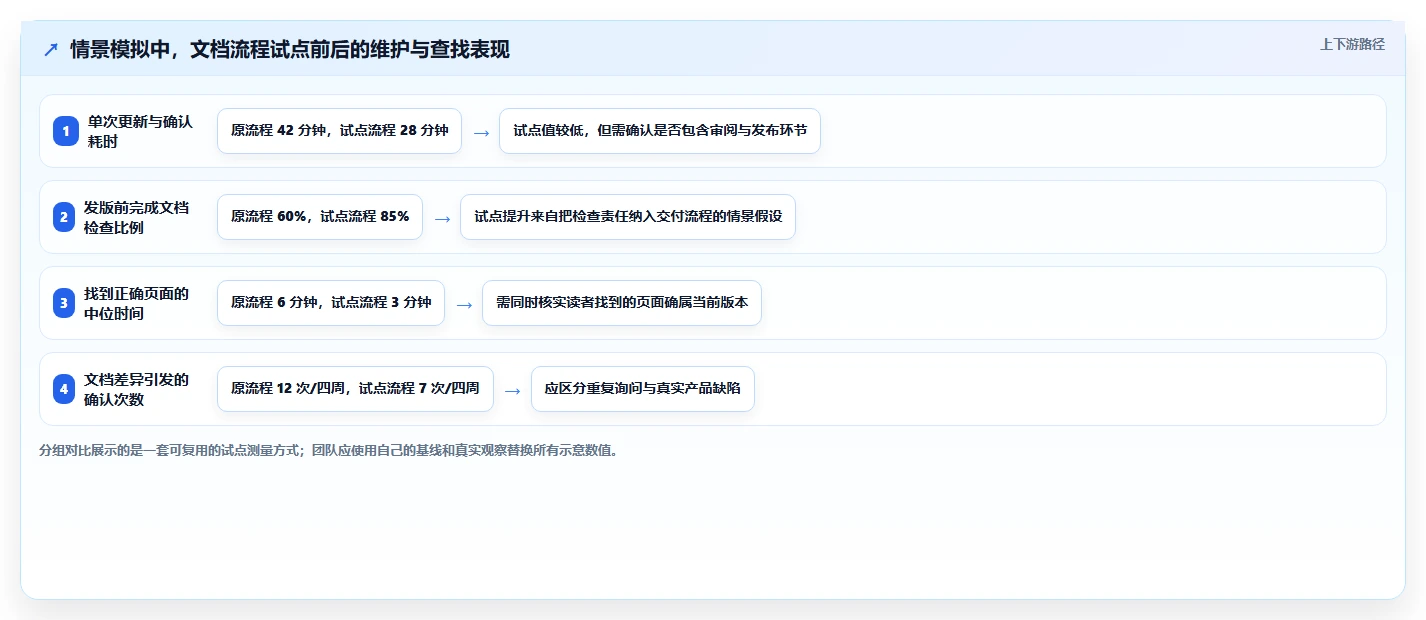Screen dimensions: 1426x620
Task: Click the box 原流程 12 次/四周，试点流程 7 次/四周
Action: coord(355,389)
